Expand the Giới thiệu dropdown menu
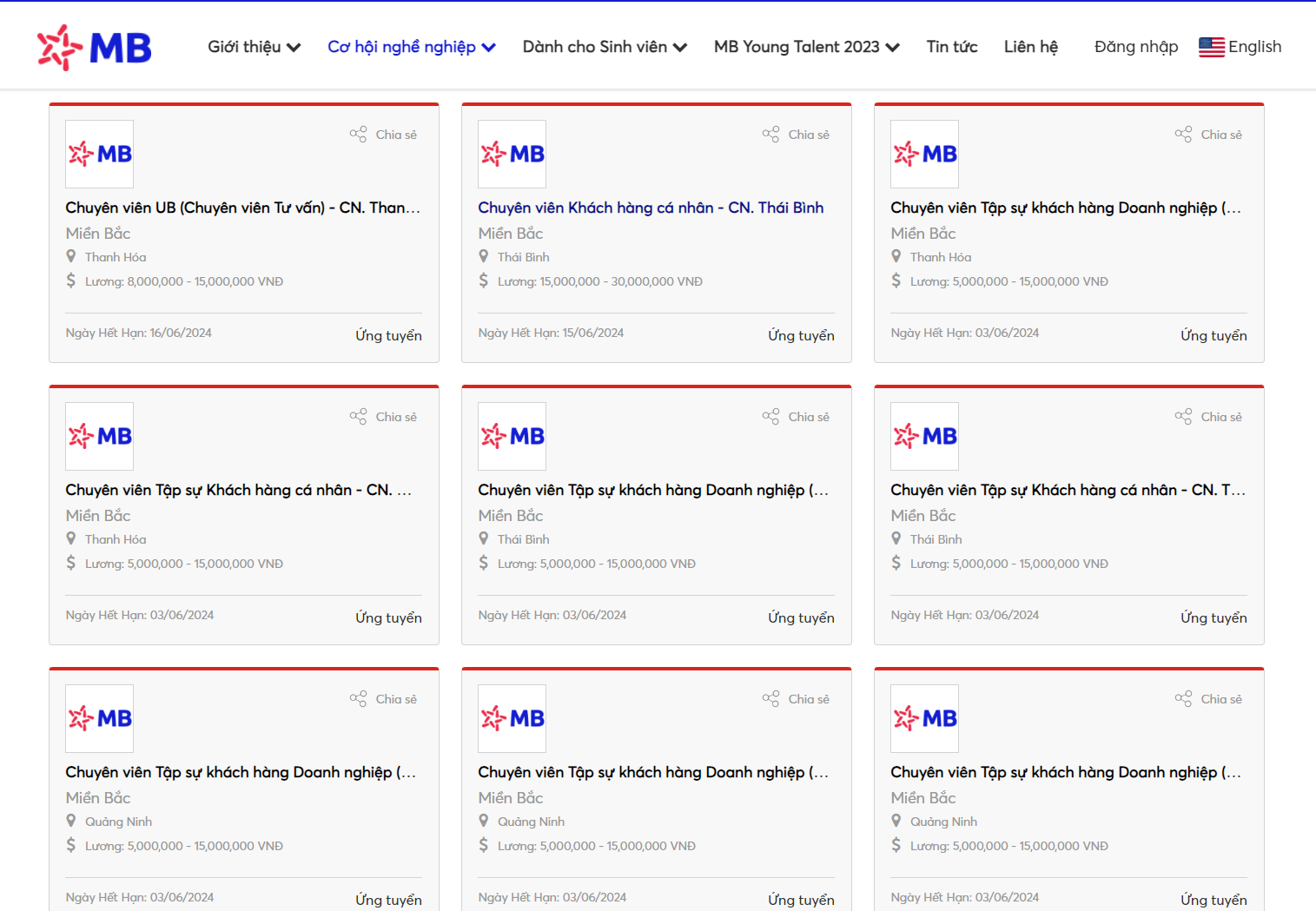Viewport: 1316px width, 911px height. pyautogui.click(x=255, y=47)
